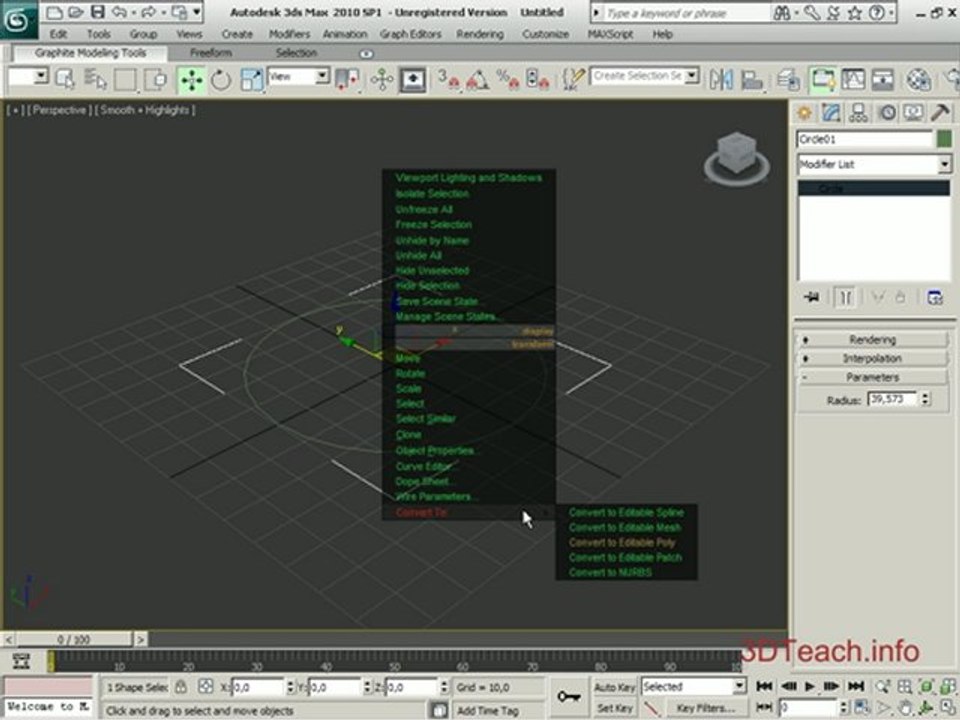Open the Render Setup icon
960x720 pixels.
953,80
